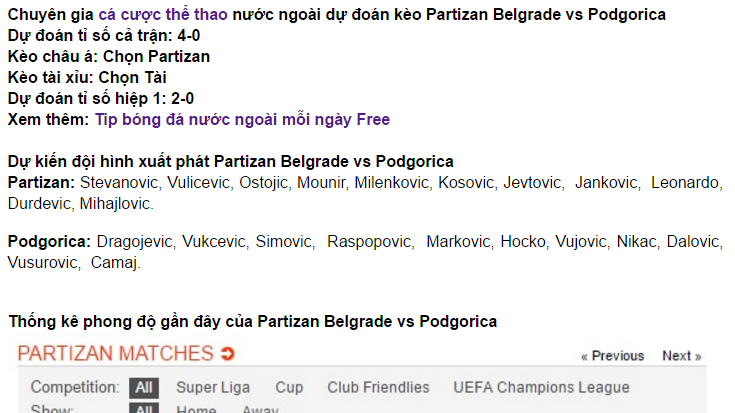Click the 'Thống kê phong độ gần đây' heading

(253, 322)
